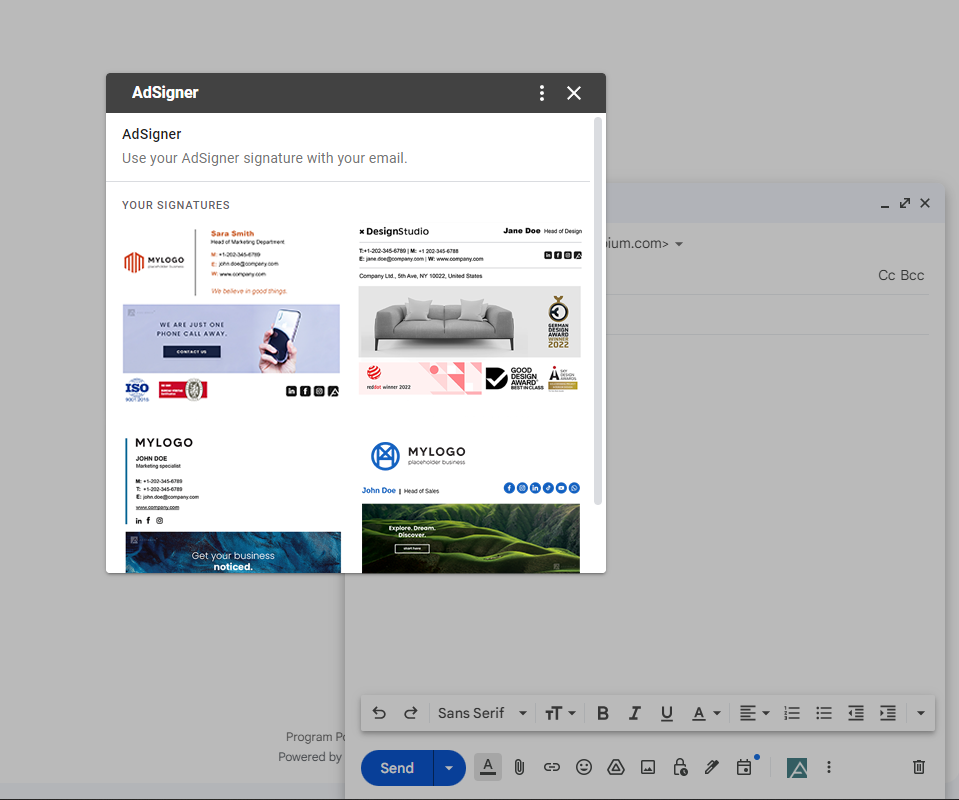Open the Sans Serif font dropdown

(482, 713)
